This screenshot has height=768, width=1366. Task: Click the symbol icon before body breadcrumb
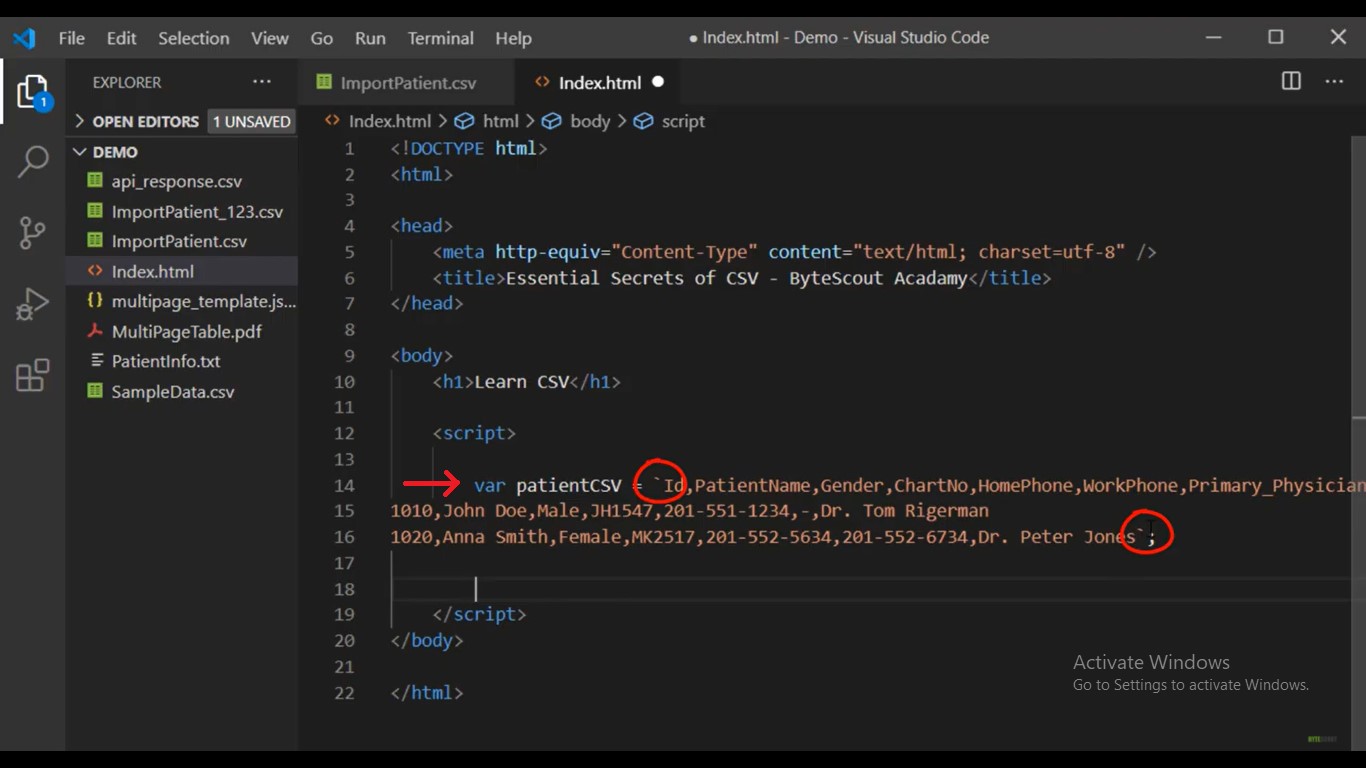click(552, 121)
